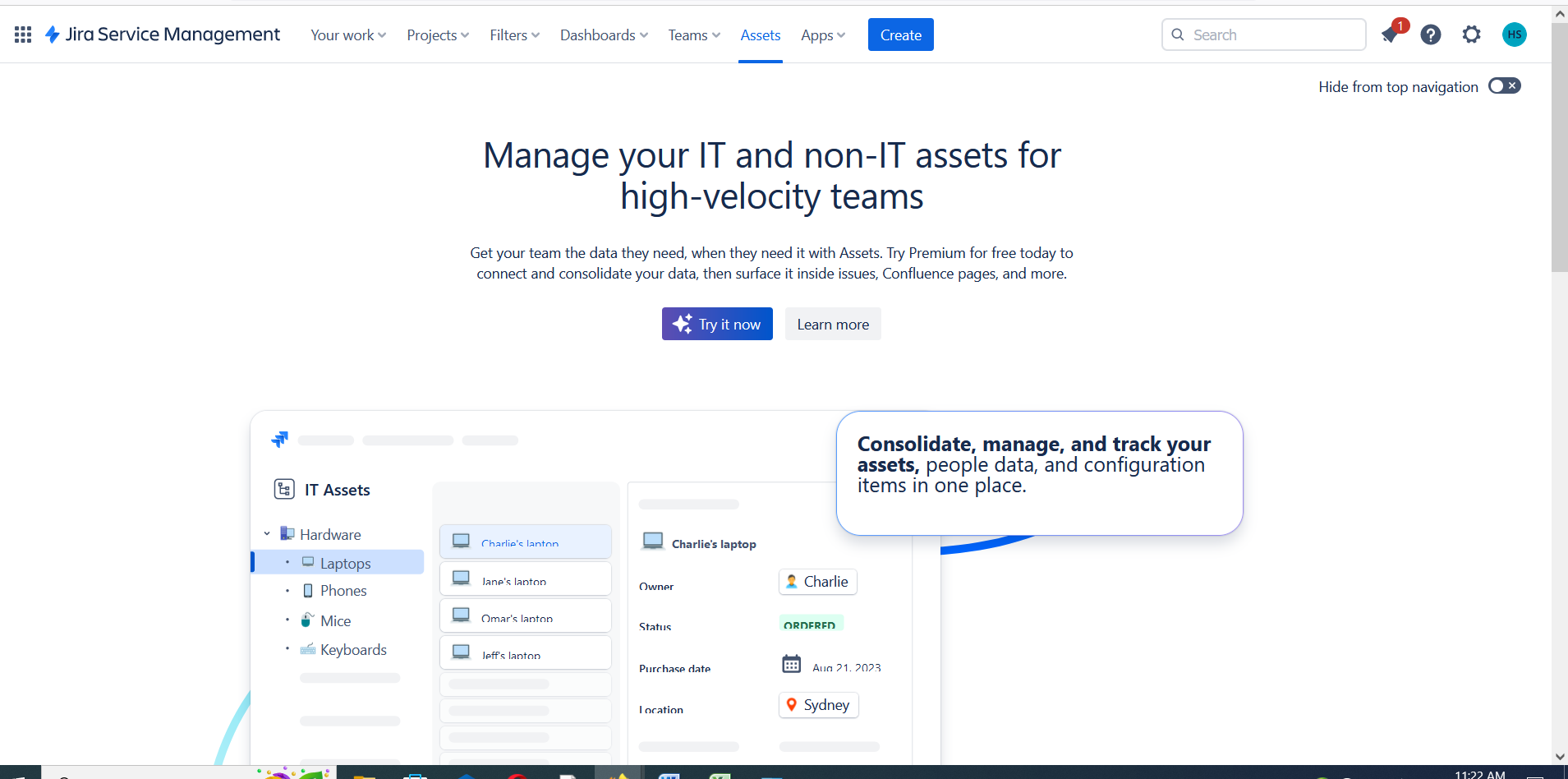Expand the Your work dropdown
This screenshot has width=1568, height=779.
tap(348, 35)
